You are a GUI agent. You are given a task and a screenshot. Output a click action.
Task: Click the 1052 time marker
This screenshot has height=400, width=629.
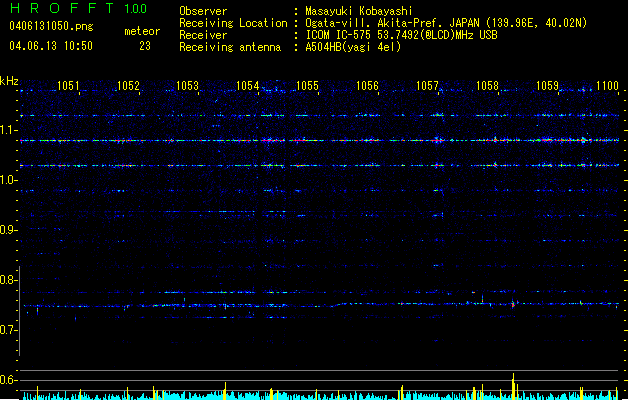coord(128,85)
